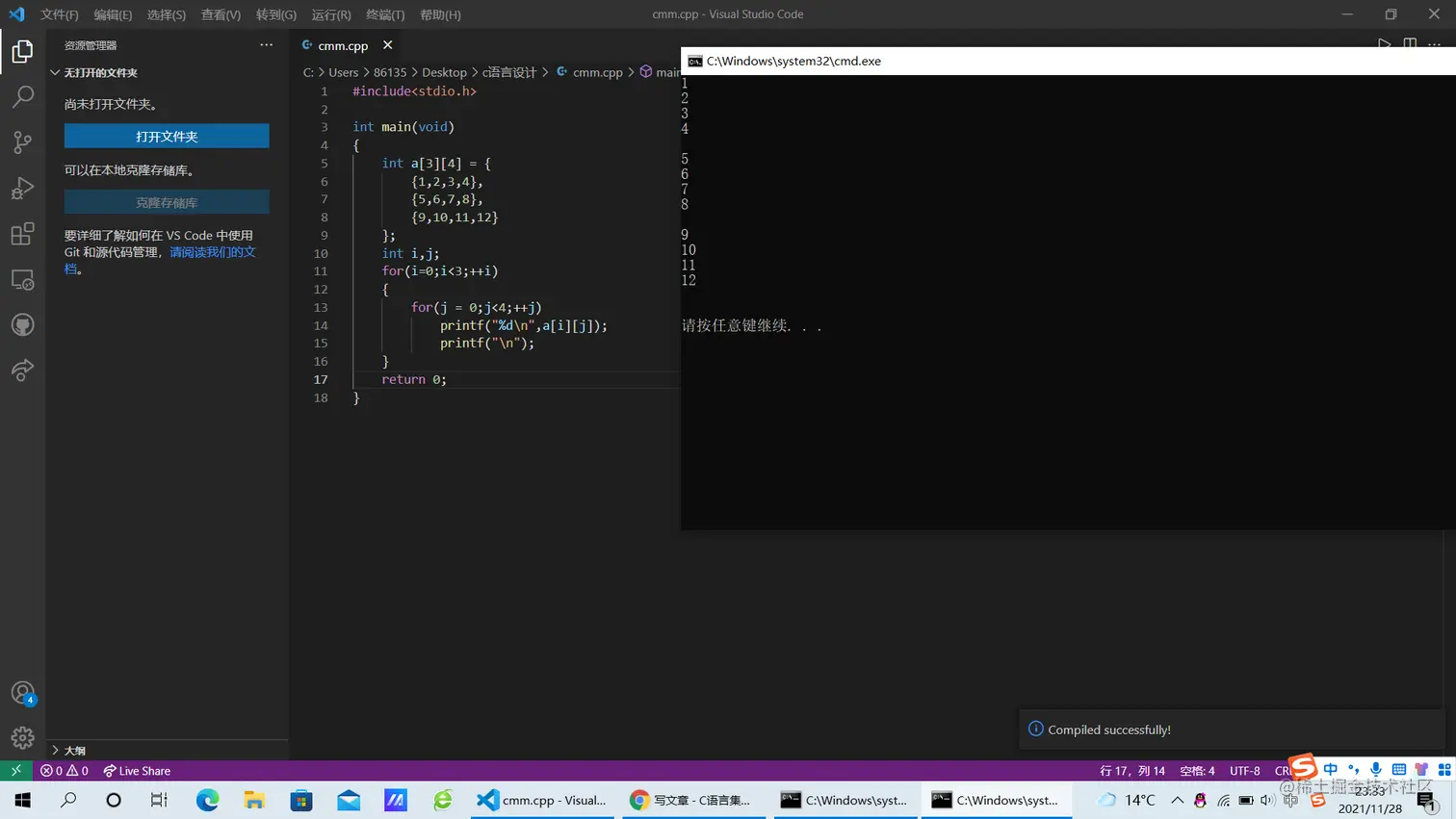This screenshot has width=1456, height=819.
Task: Open the Live Share view in the activity bar
Action: (x=22, y=371)
